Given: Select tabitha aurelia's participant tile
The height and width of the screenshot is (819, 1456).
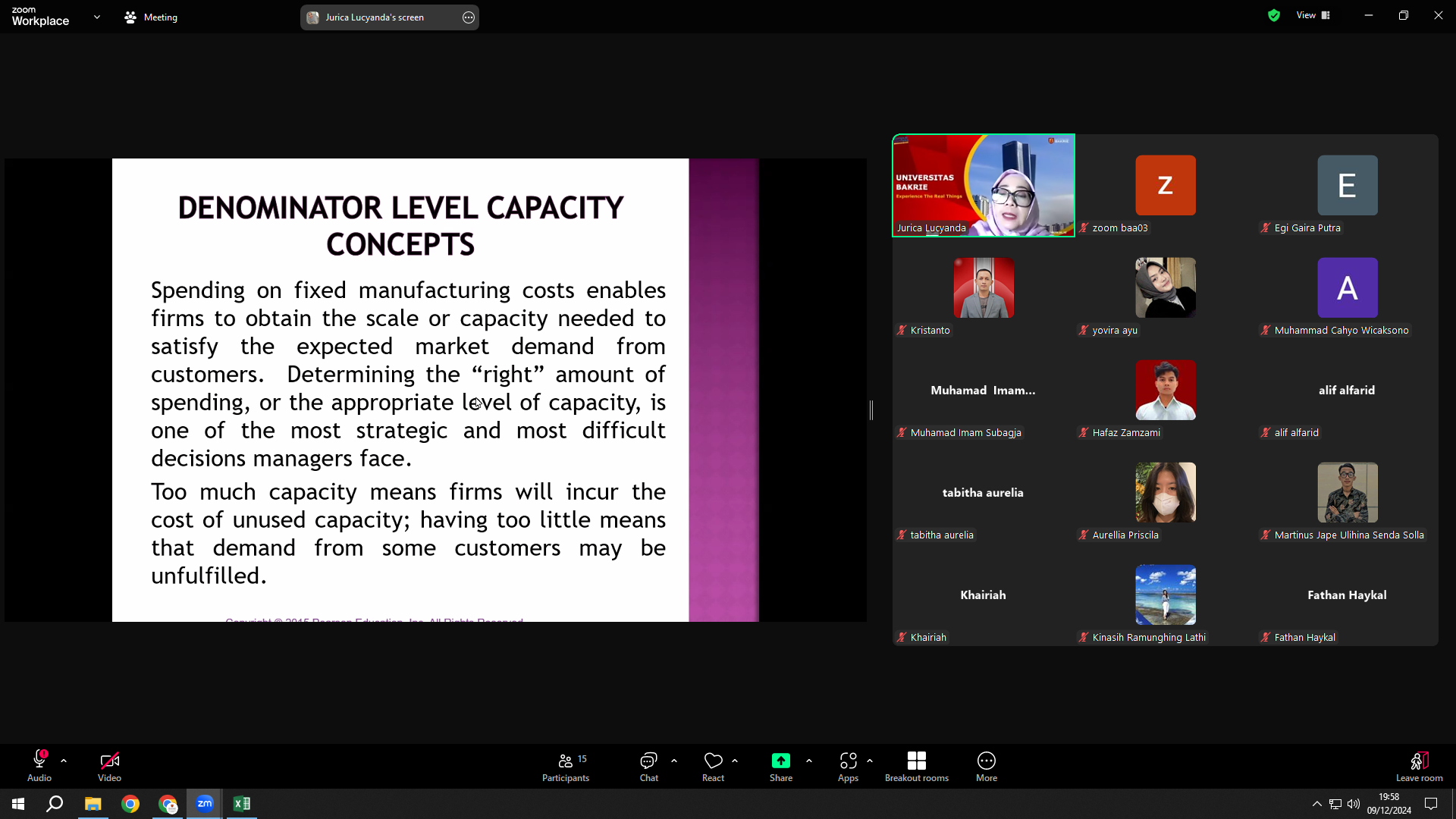Looking at the screenshot, I should 984,493.
